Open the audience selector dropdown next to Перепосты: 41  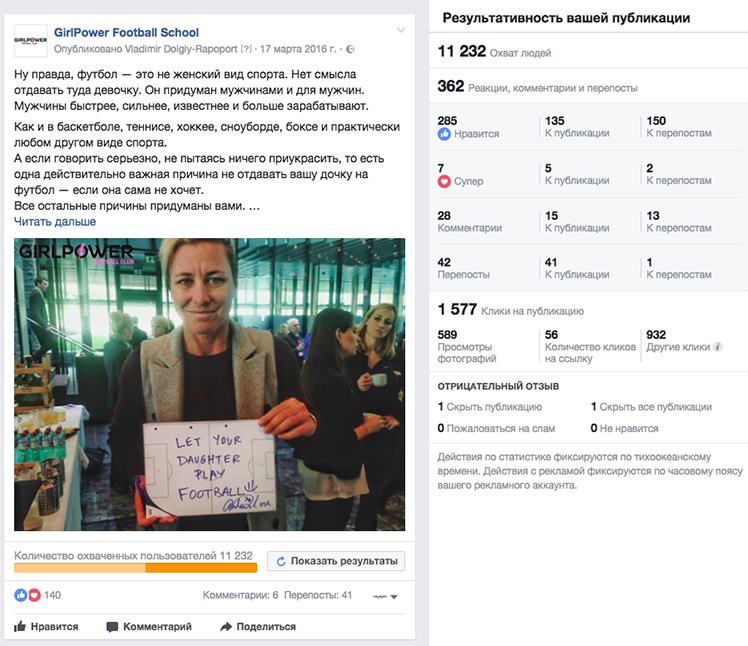pos(385,596)
